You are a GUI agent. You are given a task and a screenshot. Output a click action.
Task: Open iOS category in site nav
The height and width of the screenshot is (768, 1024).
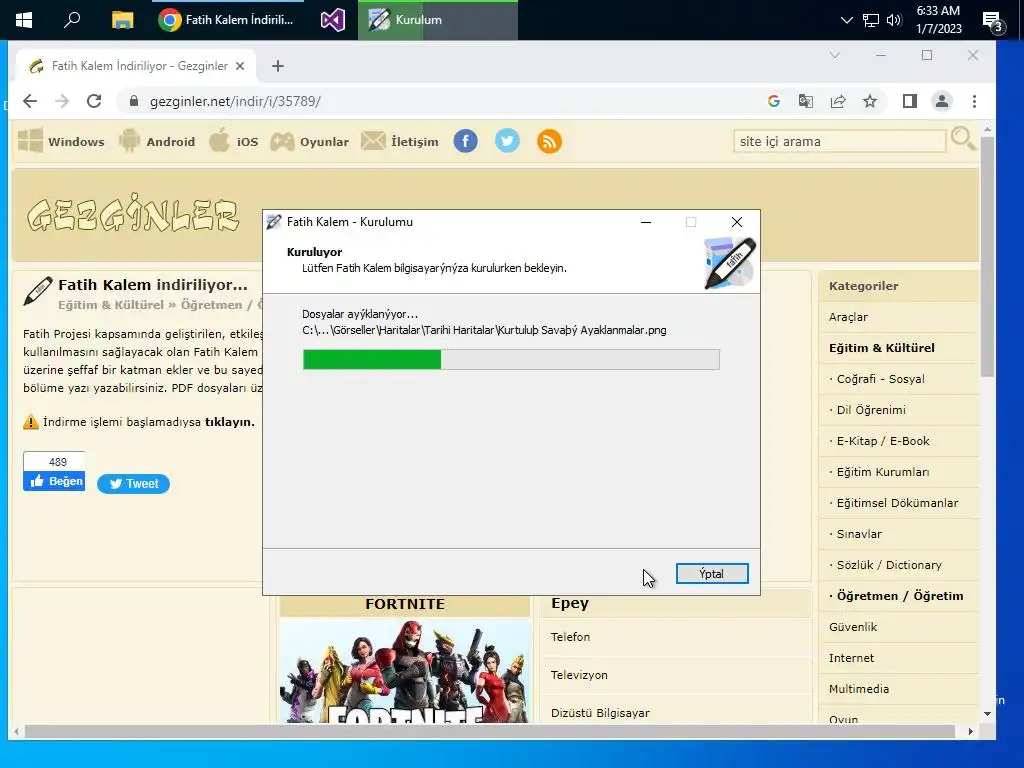[x=234, y=141]
